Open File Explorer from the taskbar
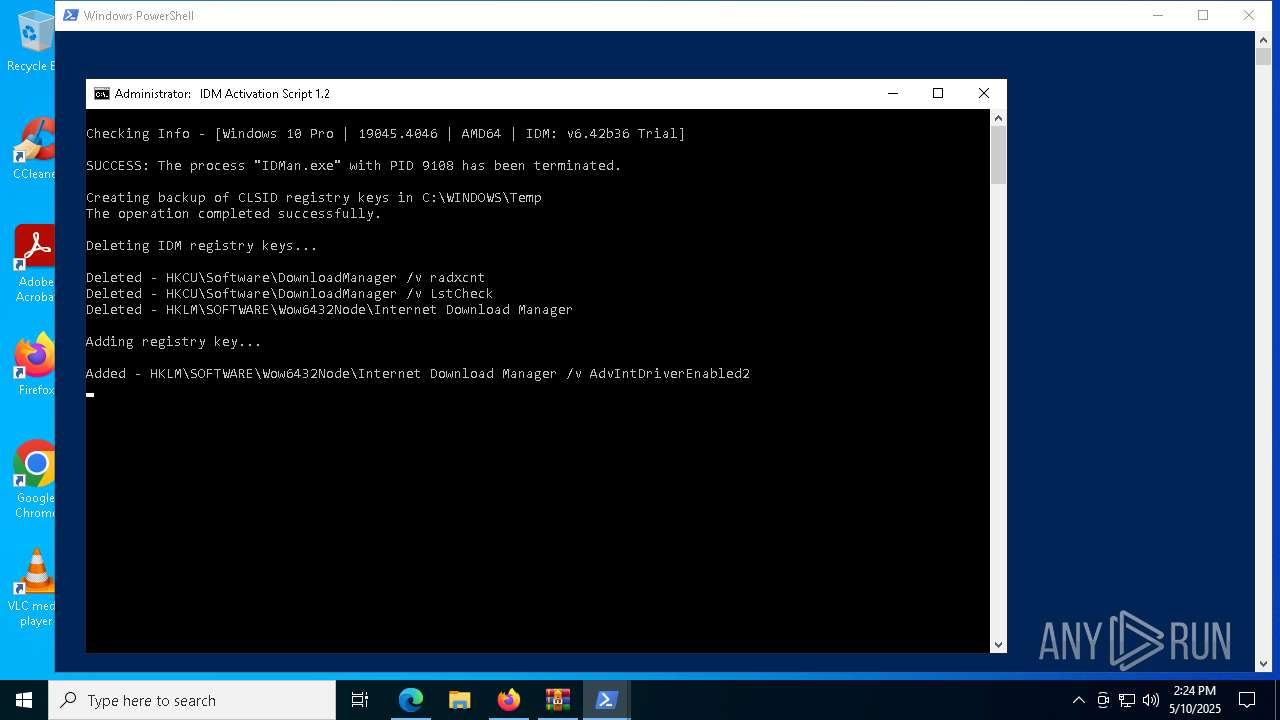1280x720 pixels. point(459,700)
